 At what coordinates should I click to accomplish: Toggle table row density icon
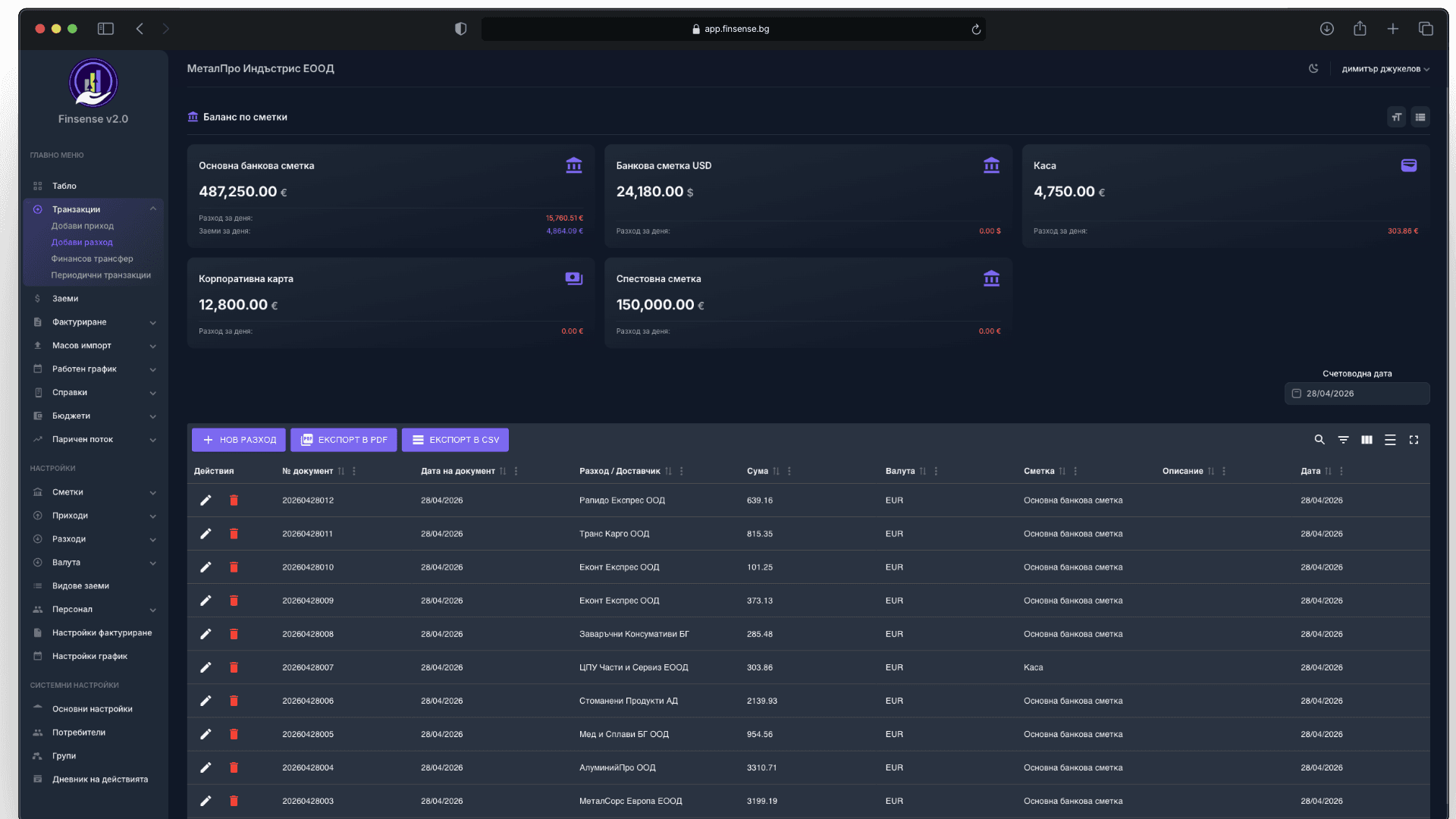[1390, 440]
